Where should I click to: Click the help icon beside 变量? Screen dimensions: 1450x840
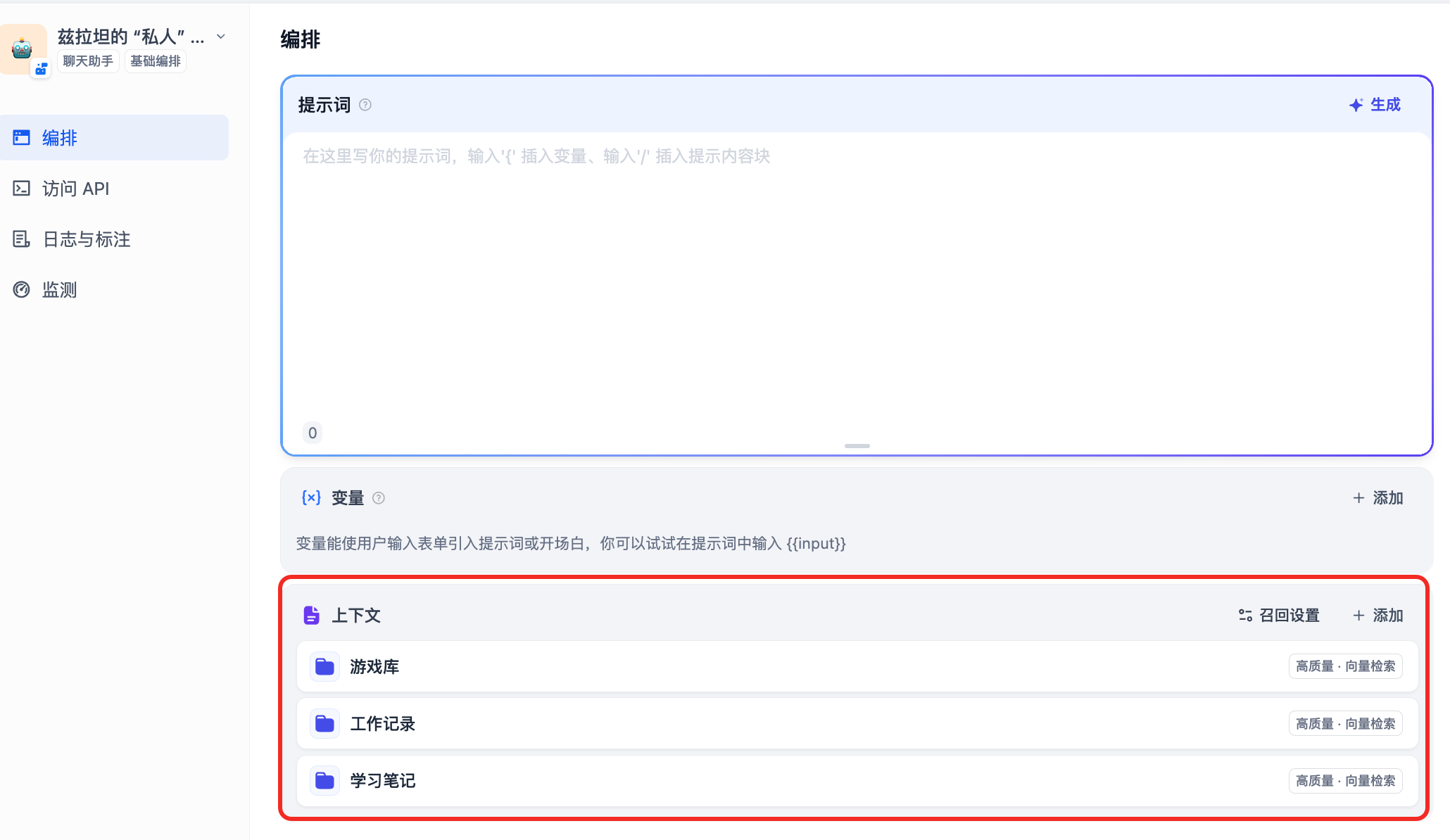click(x=379, y=498)
